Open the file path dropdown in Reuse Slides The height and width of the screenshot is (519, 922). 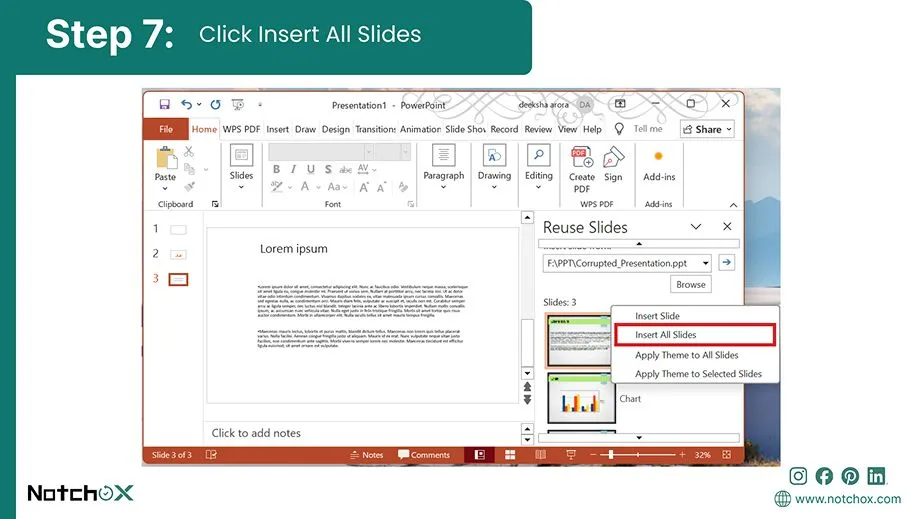(706, 263)
